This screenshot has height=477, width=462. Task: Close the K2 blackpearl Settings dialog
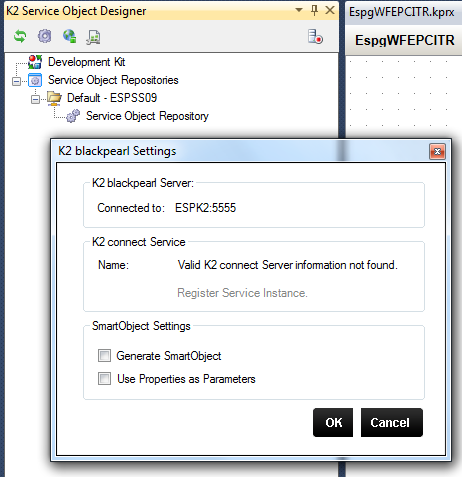click(437, 152)
